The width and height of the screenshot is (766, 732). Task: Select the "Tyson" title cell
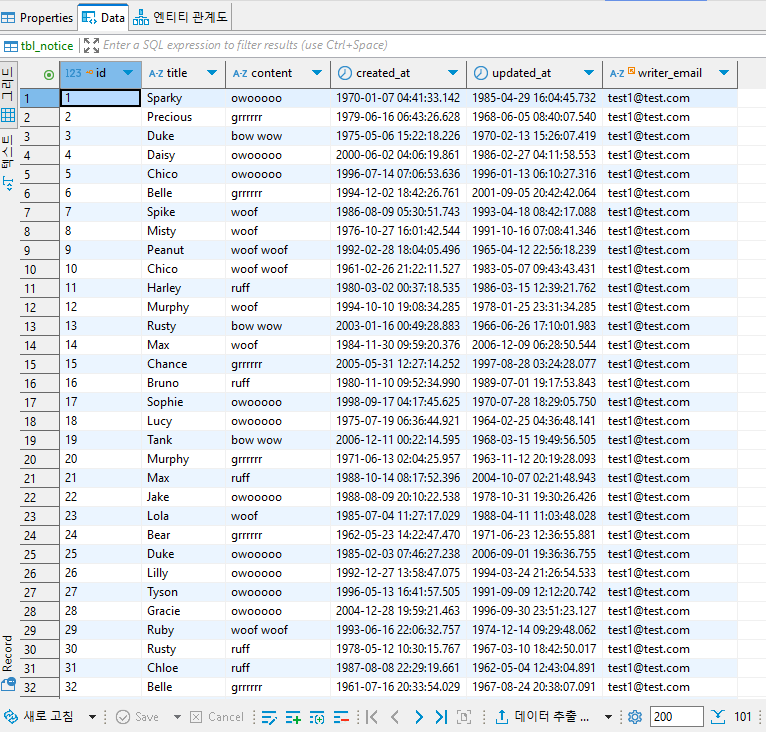(184, 592)
